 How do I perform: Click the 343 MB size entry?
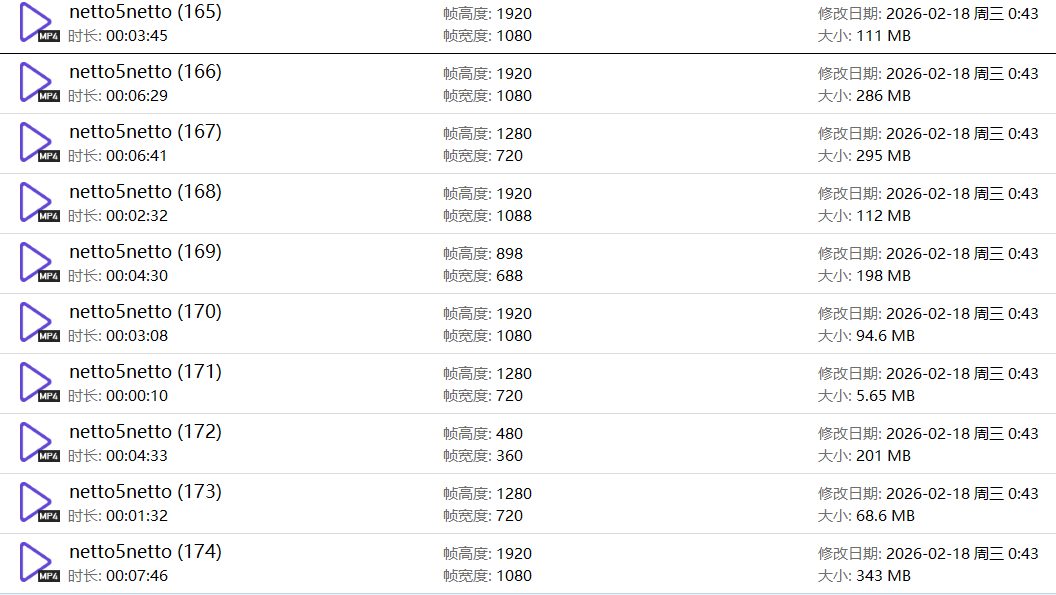pyautogui.click(x=884, y=576)
